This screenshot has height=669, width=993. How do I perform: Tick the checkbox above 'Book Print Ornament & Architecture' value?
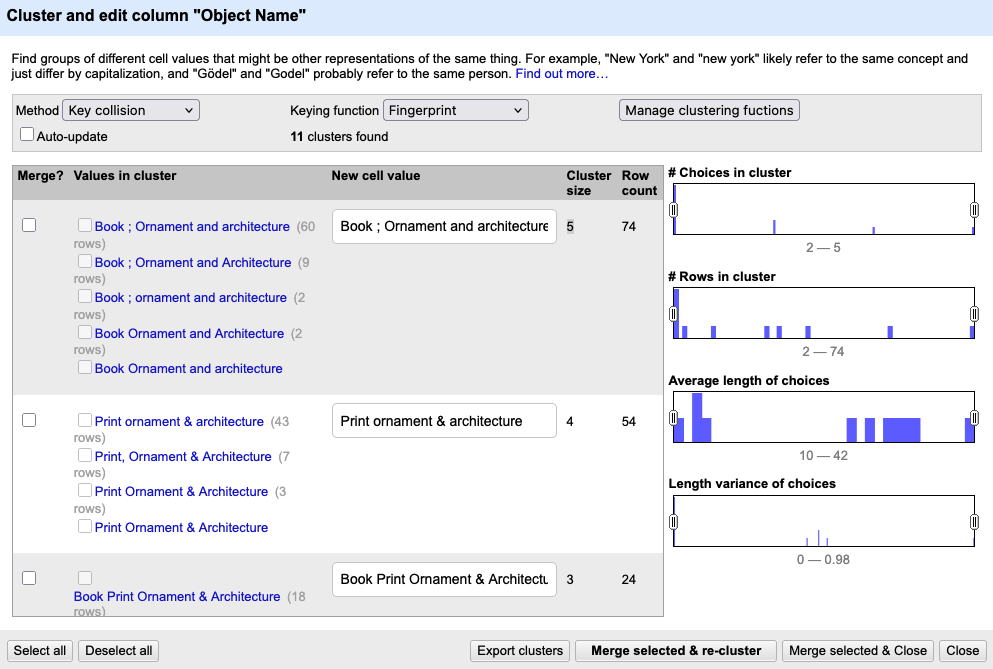pyautogui.click(x=85, y=578)
